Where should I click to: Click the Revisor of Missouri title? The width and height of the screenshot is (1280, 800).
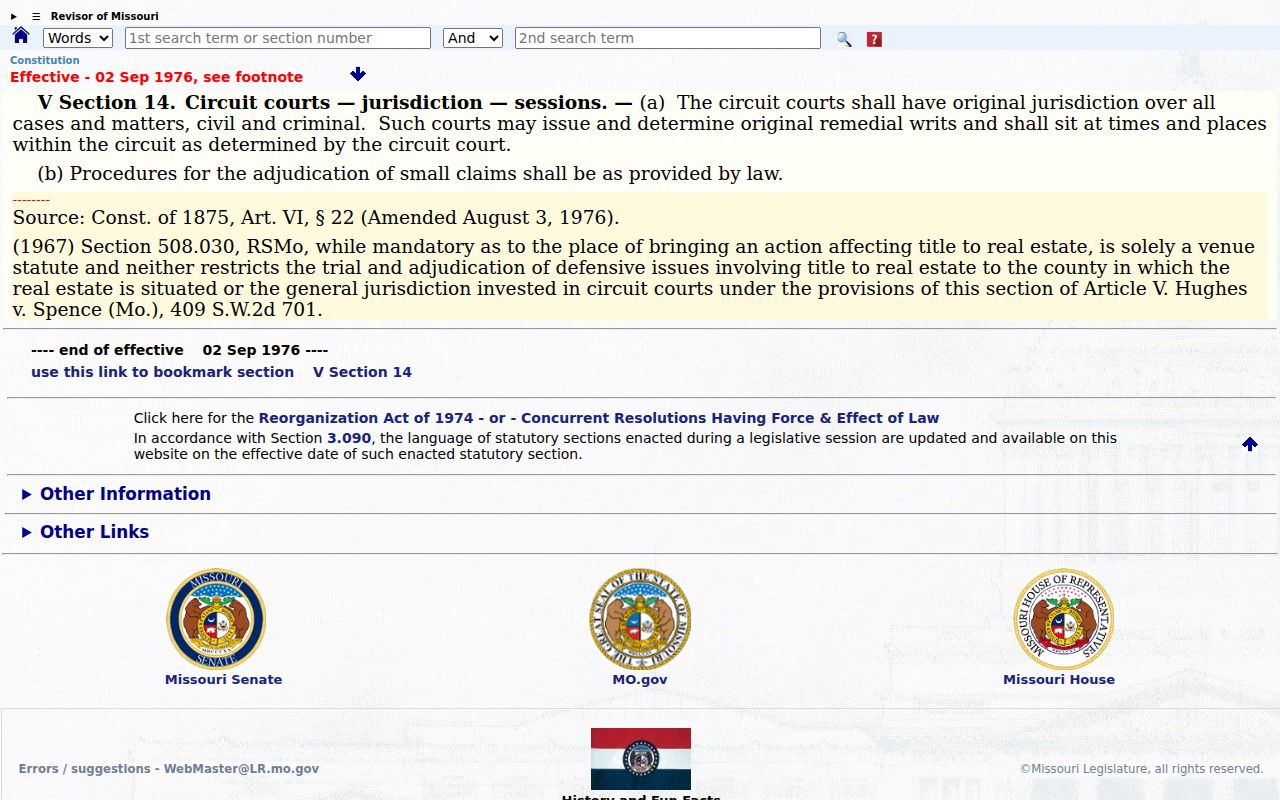coord(105,16)
